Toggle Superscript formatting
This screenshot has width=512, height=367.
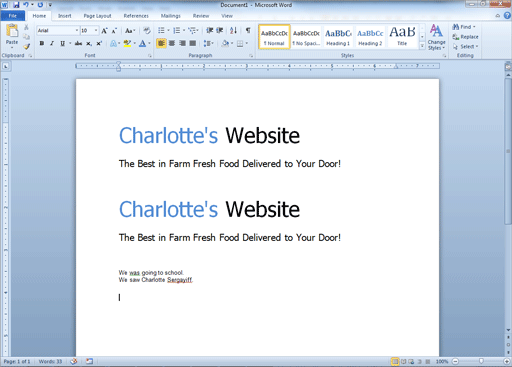(x=99, y=43)
